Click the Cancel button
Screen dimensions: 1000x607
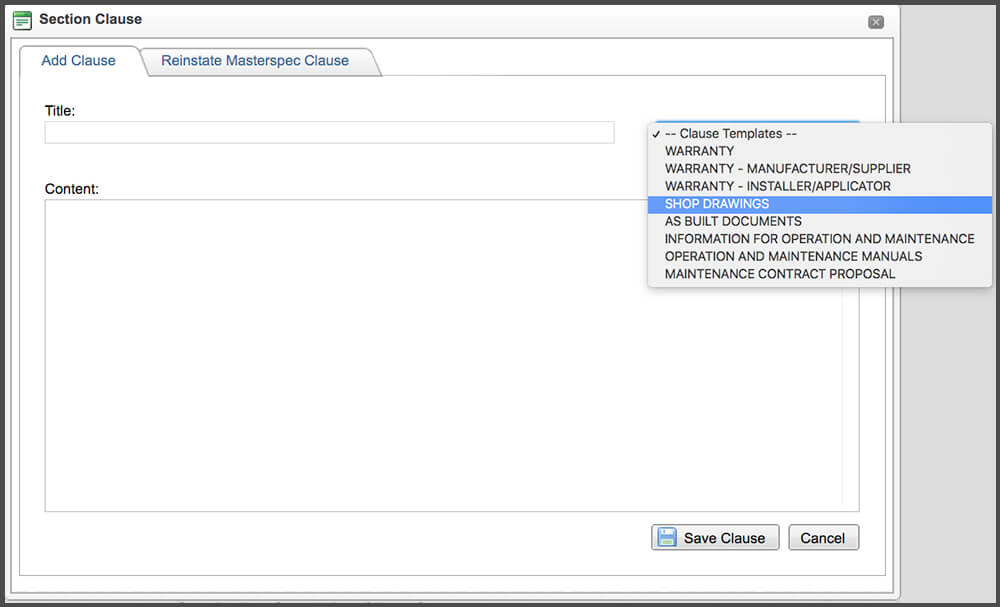point(823,537)
